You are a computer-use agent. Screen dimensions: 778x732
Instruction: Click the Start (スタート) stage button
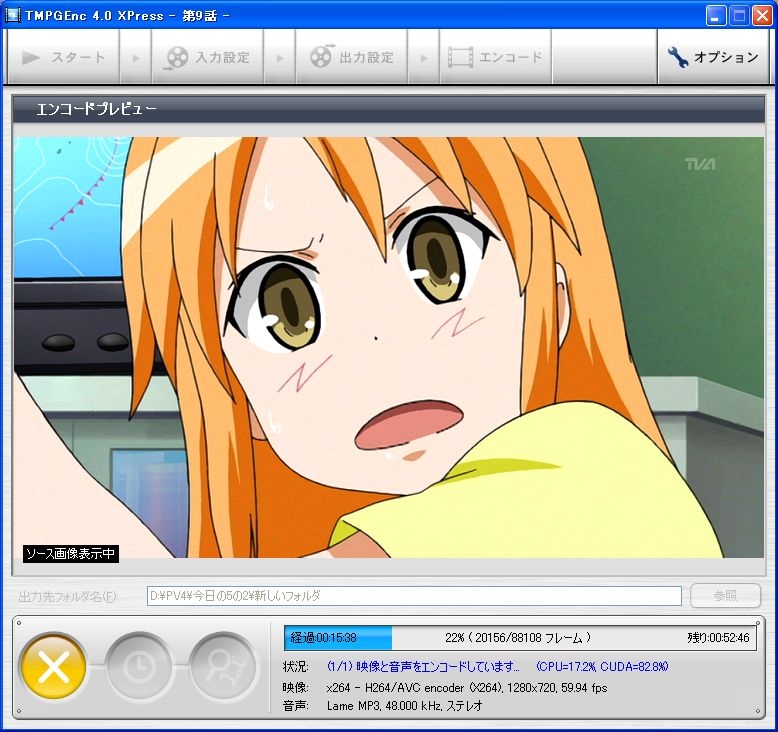pyautogui.click(x=63, y=57)
